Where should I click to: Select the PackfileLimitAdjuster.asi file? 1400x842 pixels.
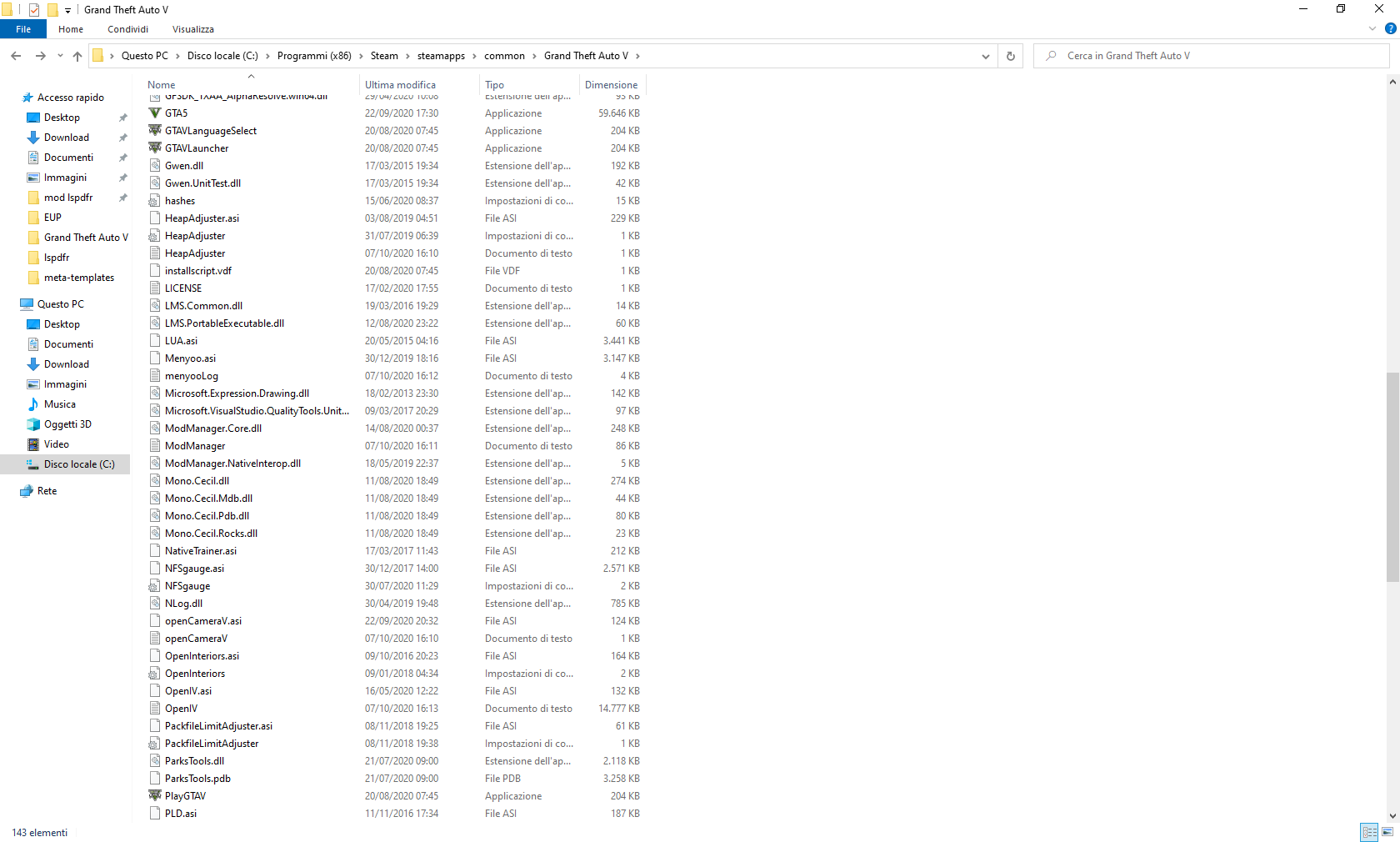[218, 726]
